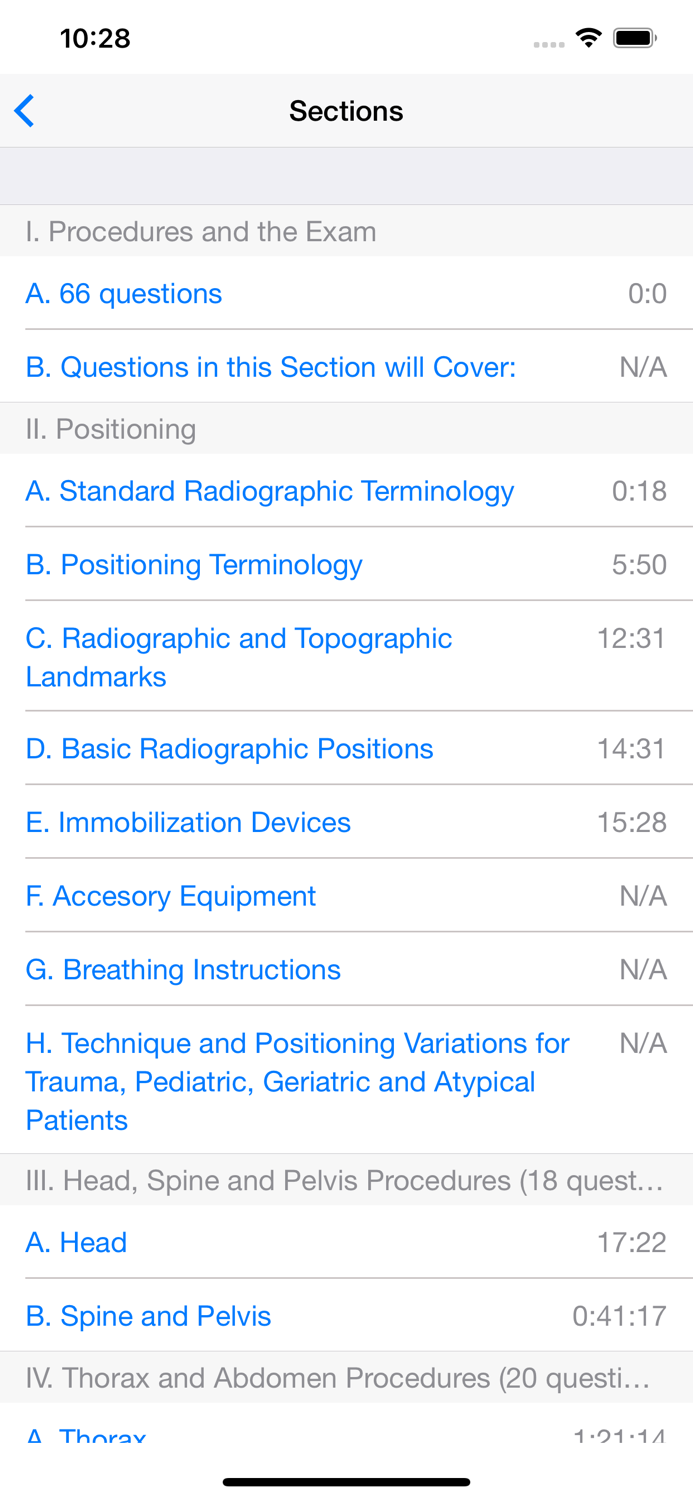
Task: Select 'Basic Radiographic Positions'
Action: (230, 748)
